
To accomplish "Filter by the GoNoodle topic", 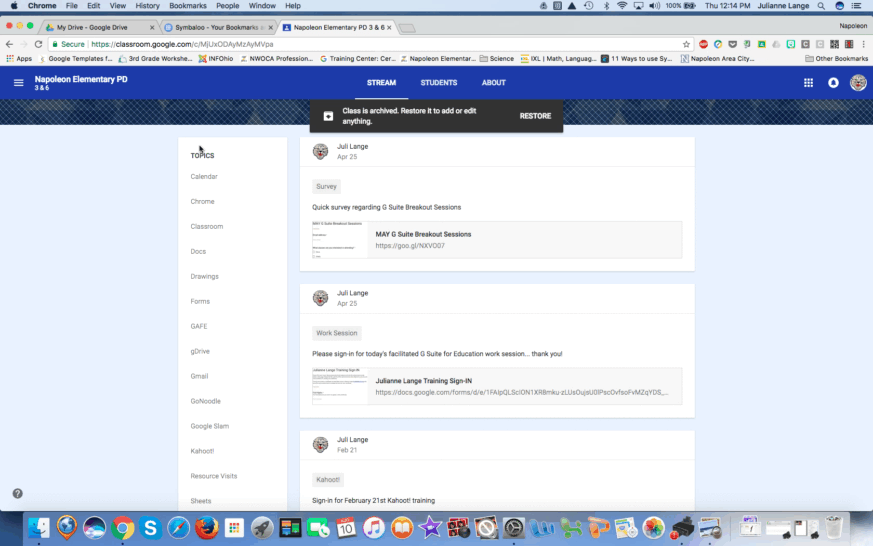I will pyautogui.click(x=205, y=401).
